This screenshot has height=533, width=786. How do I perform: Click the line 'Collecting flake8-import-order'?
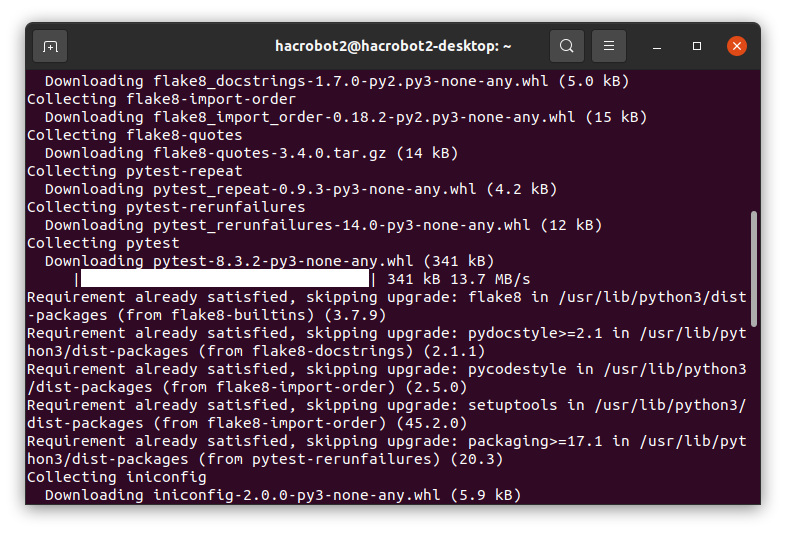161,99
